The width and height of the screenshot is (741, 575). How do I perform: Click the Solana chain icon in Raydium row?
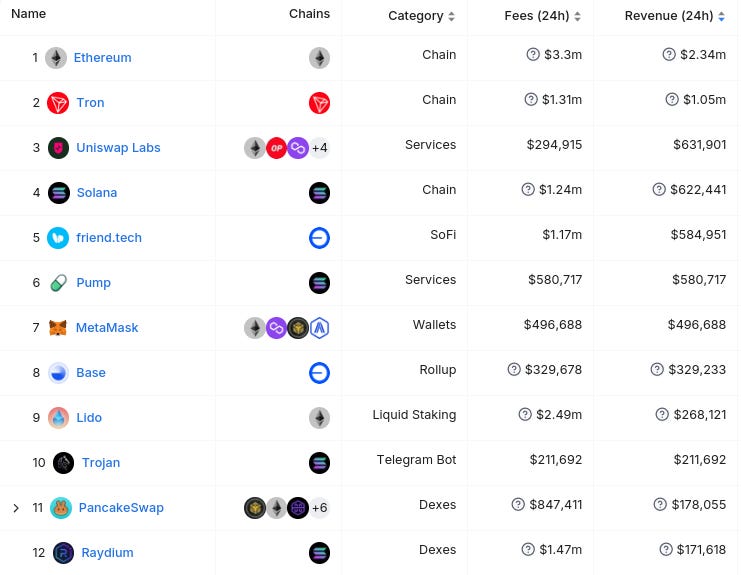tap(319, 553)
